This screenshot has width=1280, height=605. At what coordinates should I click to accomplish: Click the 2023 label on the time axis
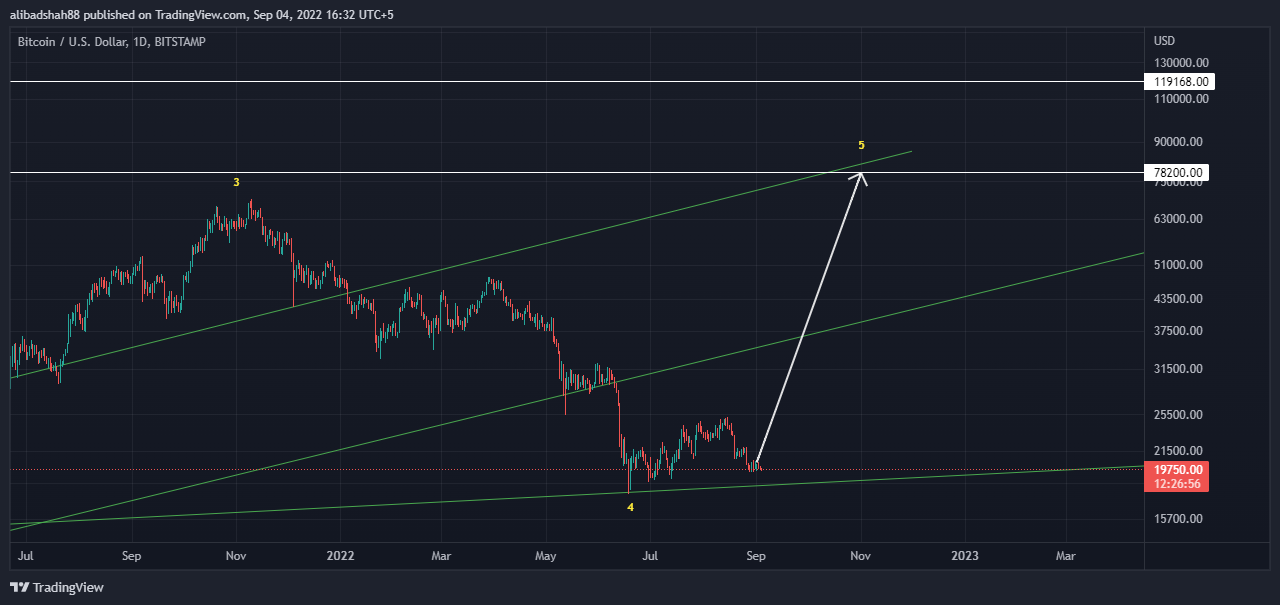(965, 554)
